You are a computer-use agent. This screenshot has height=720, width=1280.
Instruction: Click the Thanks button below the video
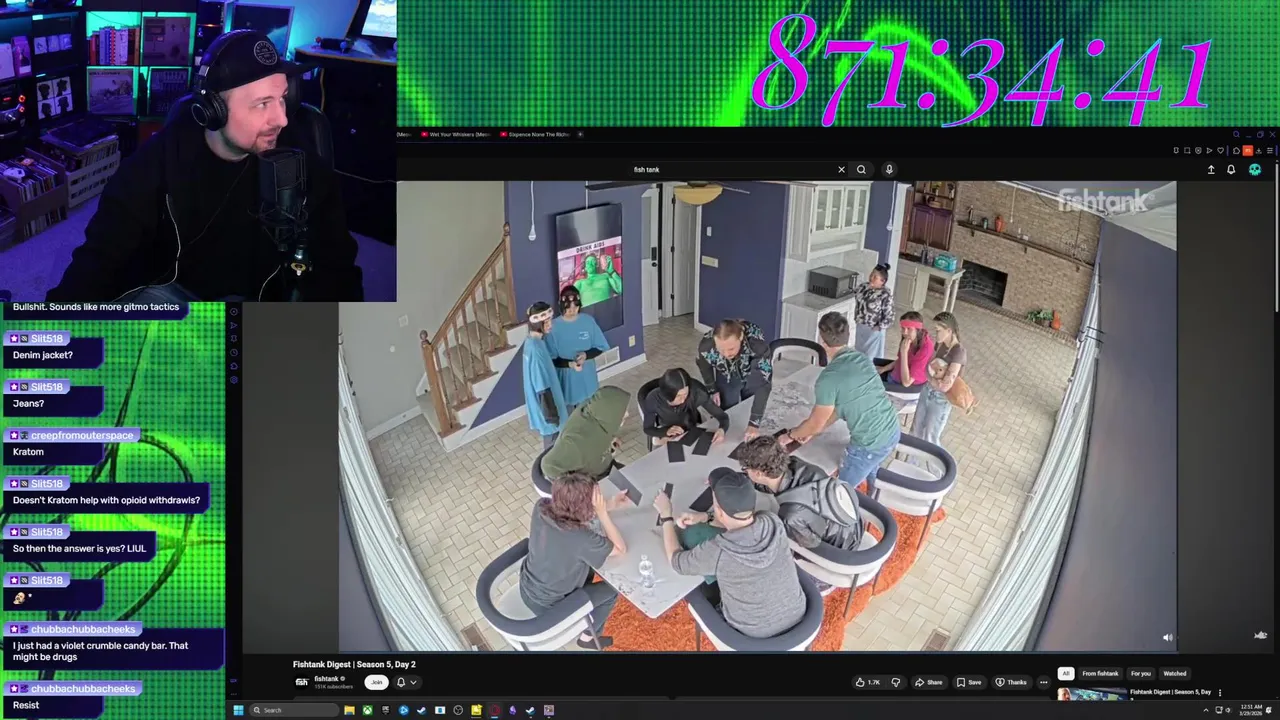click(x=1011, y=682)
